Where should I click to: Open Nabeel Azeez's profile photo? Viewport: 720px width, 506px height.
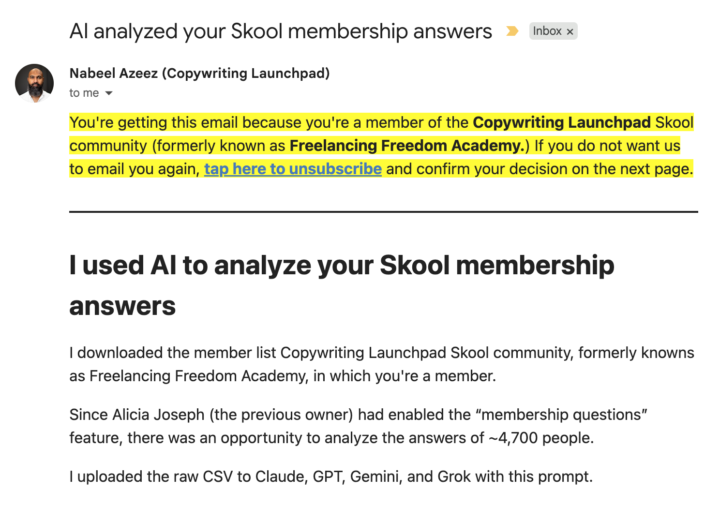click(x=34, y=83)
